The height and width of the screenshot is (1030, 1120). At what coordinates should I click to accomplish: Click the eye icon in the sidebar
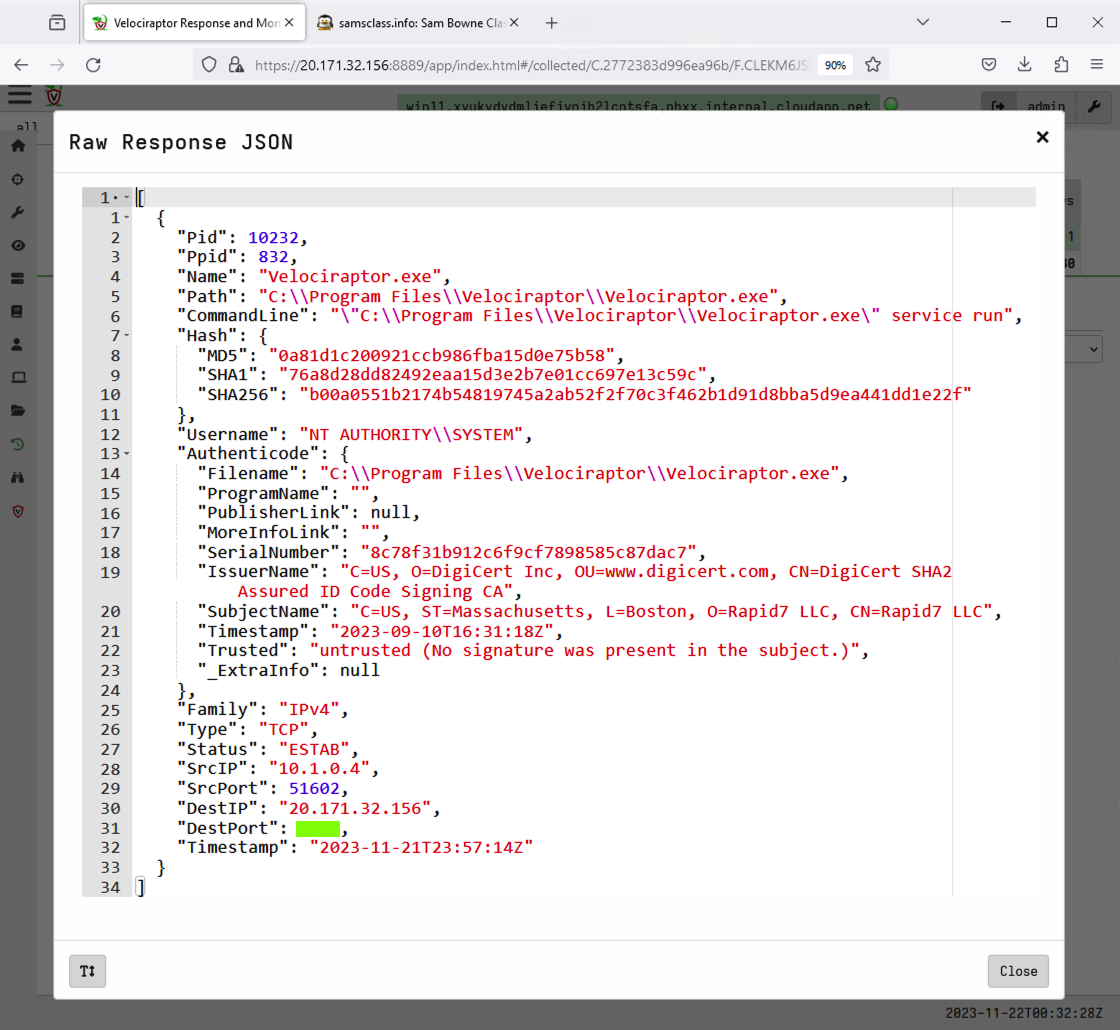(17, 246)
